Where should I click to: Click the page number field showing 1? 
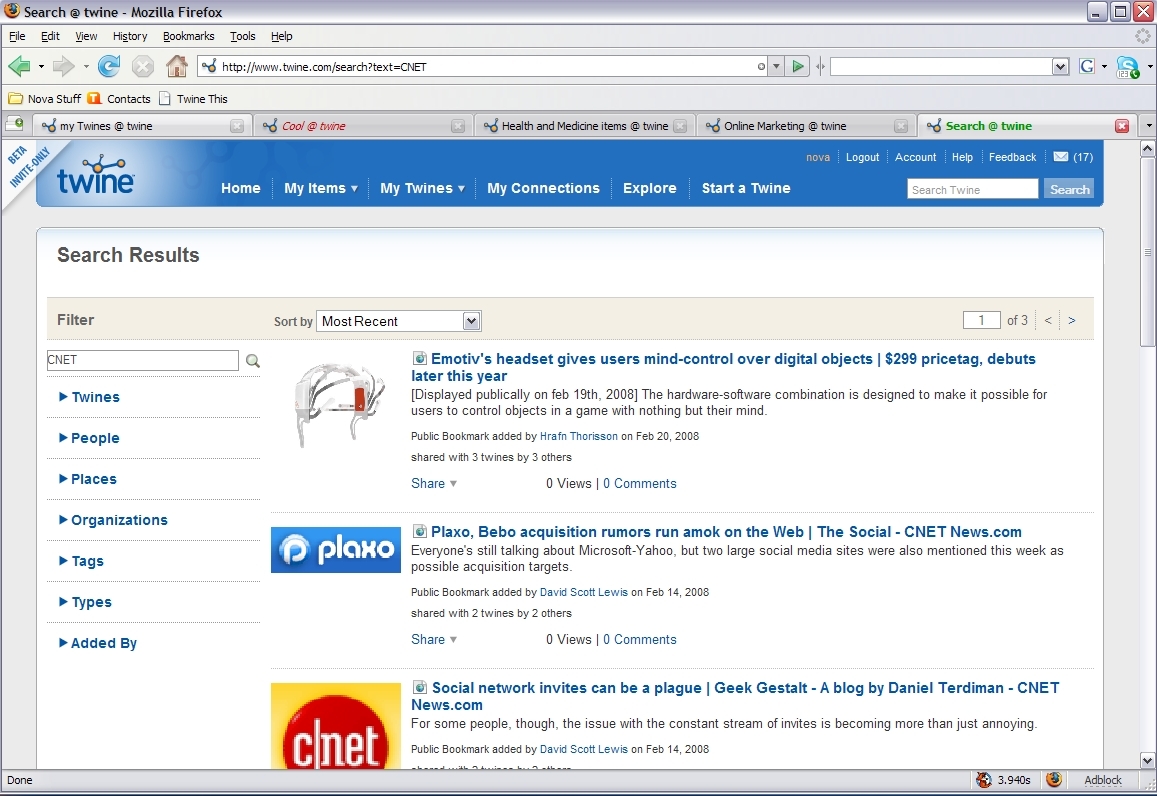click(981, 320)
